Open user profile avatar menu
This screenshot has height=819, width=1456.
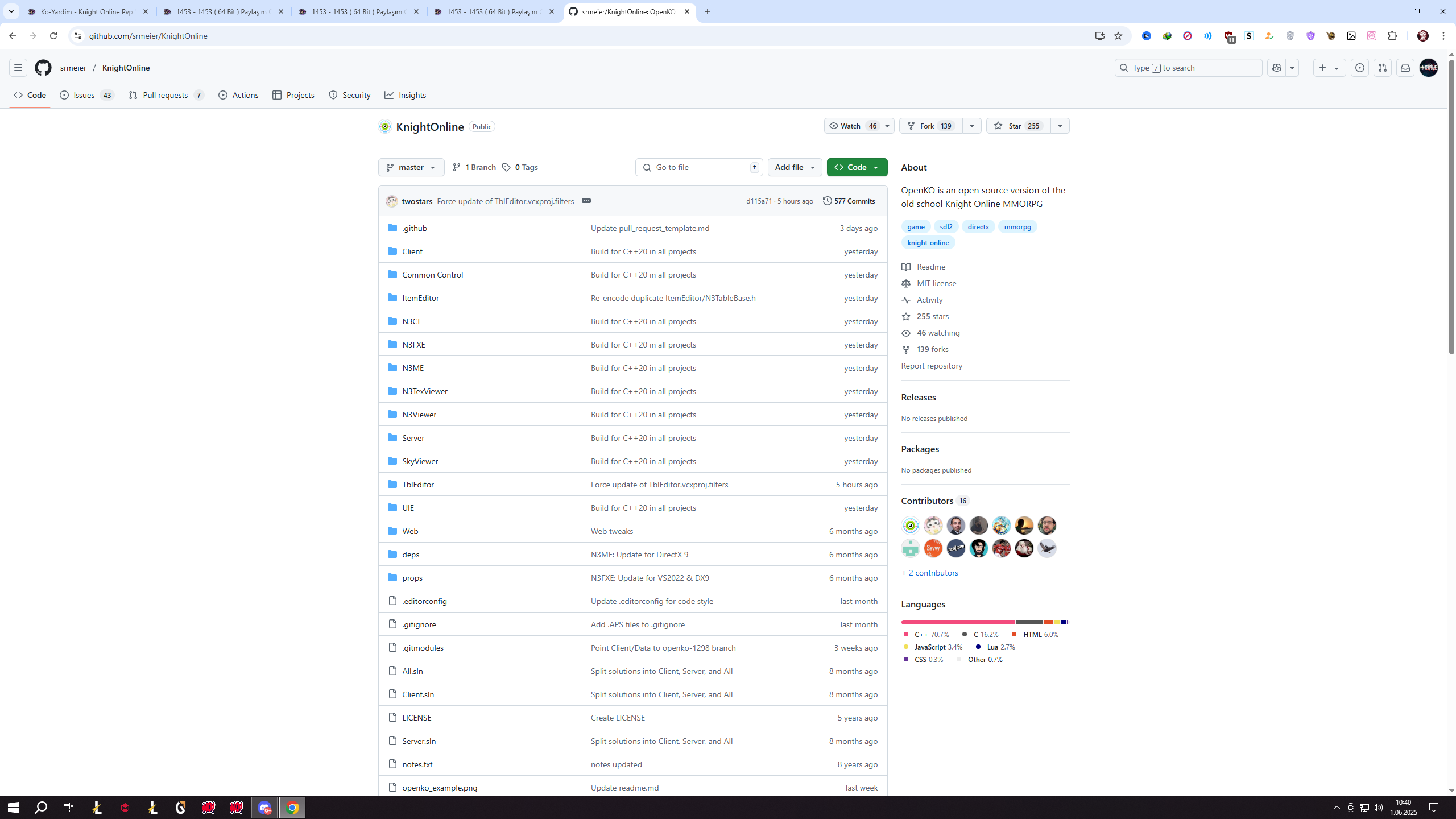[1429, 68]
